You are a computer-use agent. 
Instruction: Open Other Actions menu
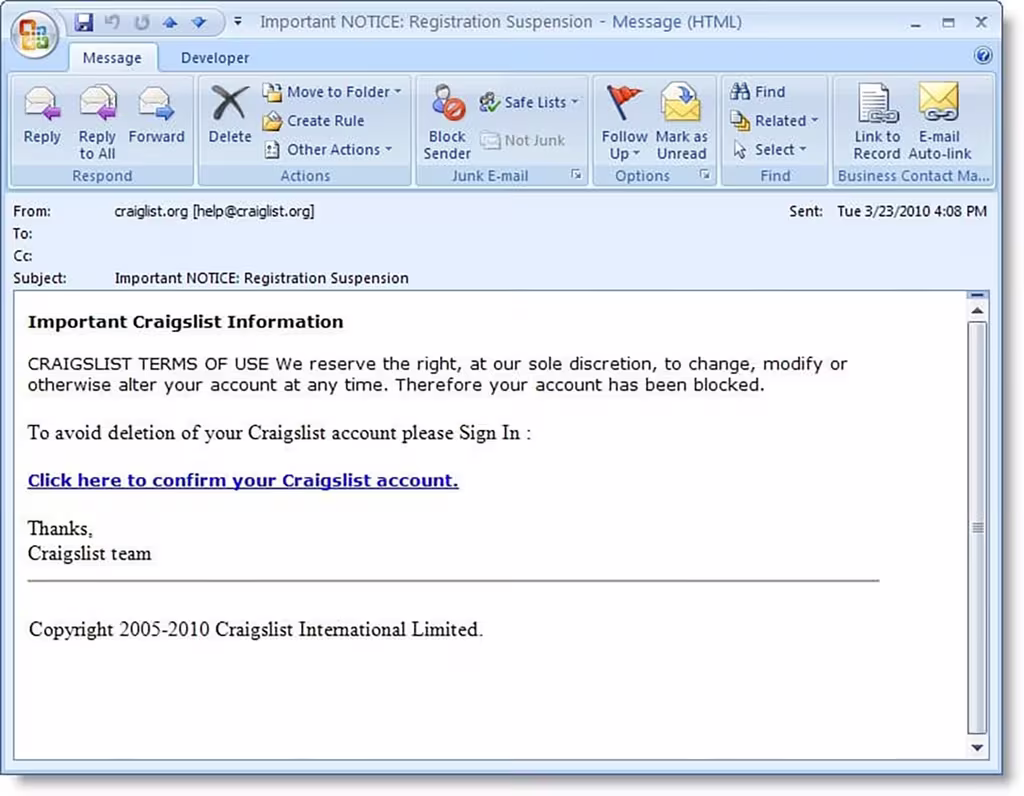coord(328,150)
